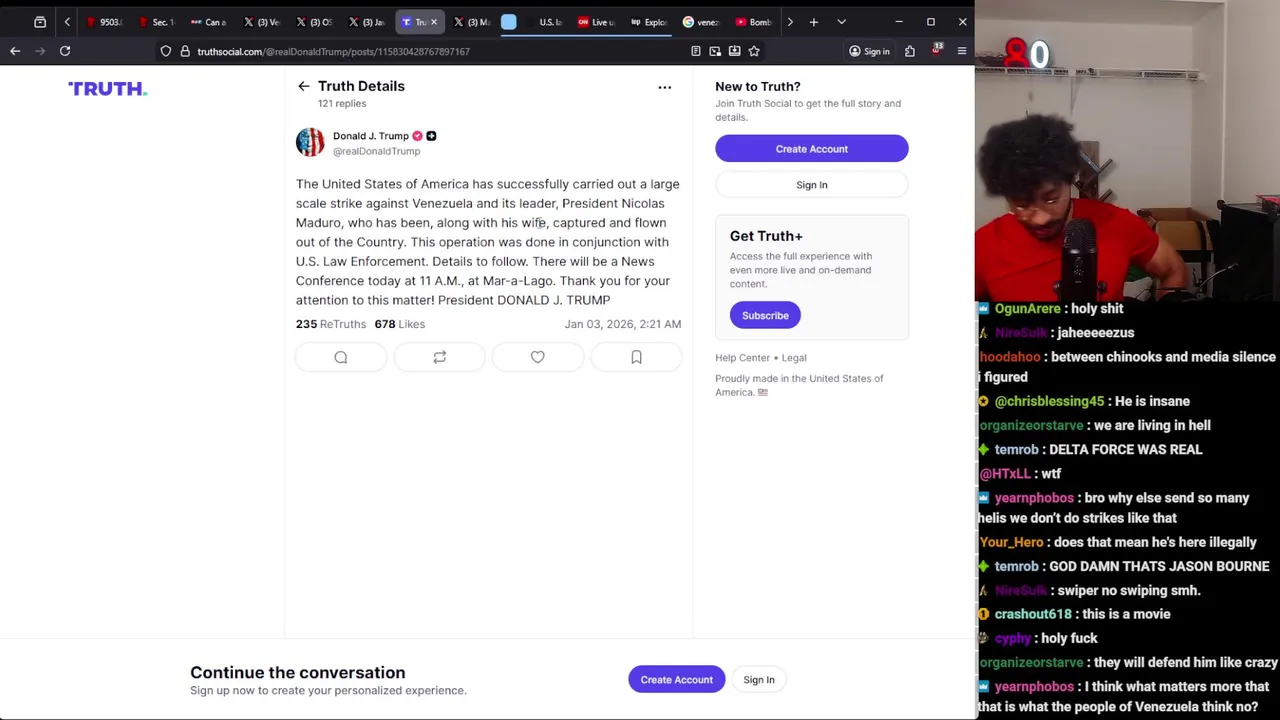Bookmark the post with bookmark icon
1280x720 pixels.
(636, 357)
